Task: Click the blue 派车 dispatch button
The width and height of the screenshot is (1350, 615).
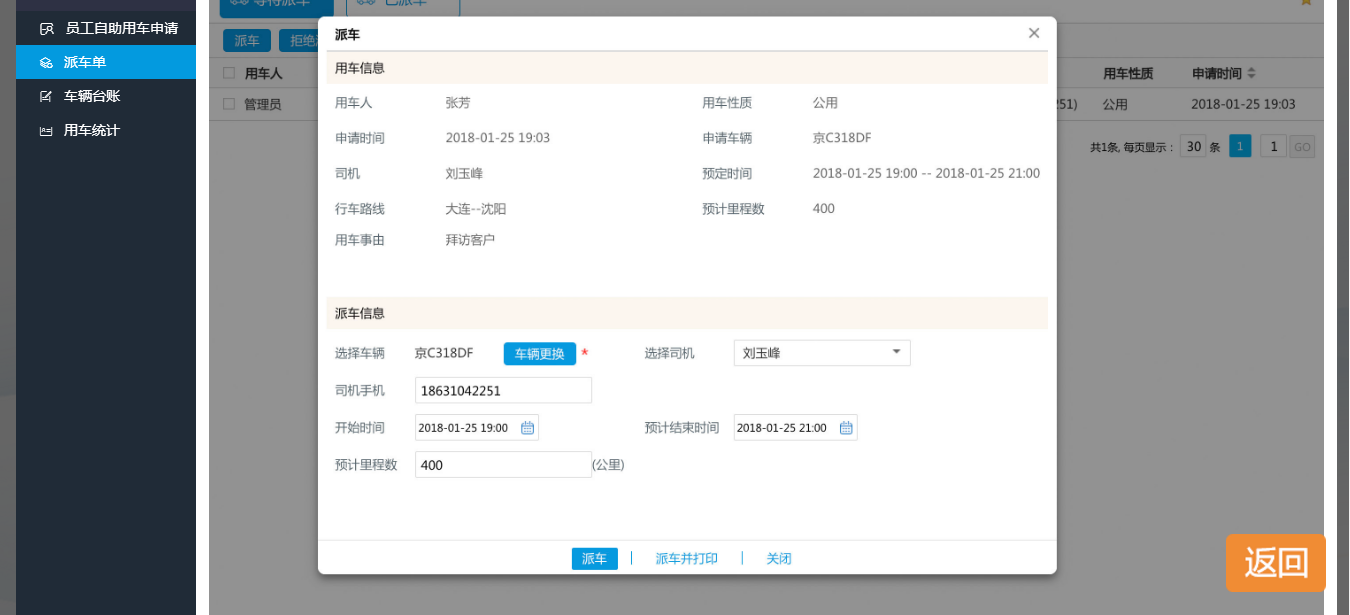Action: (x=594, y=558)
